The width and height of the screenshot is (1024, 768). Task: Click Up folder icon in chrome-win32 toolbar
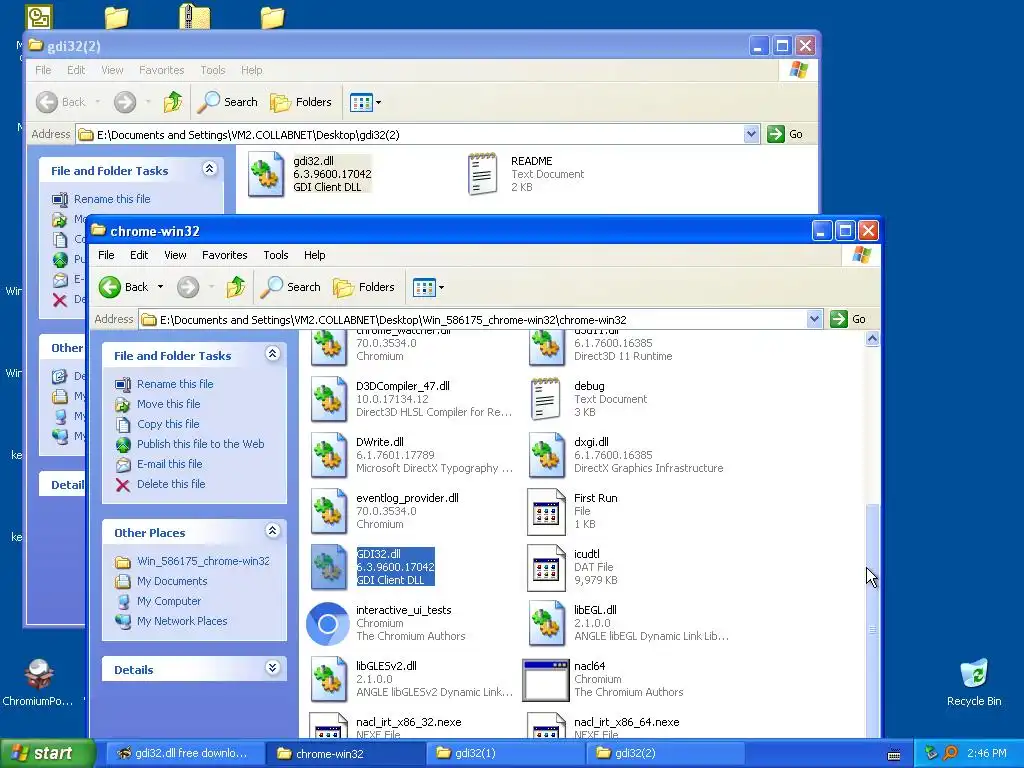coord(236,287)
